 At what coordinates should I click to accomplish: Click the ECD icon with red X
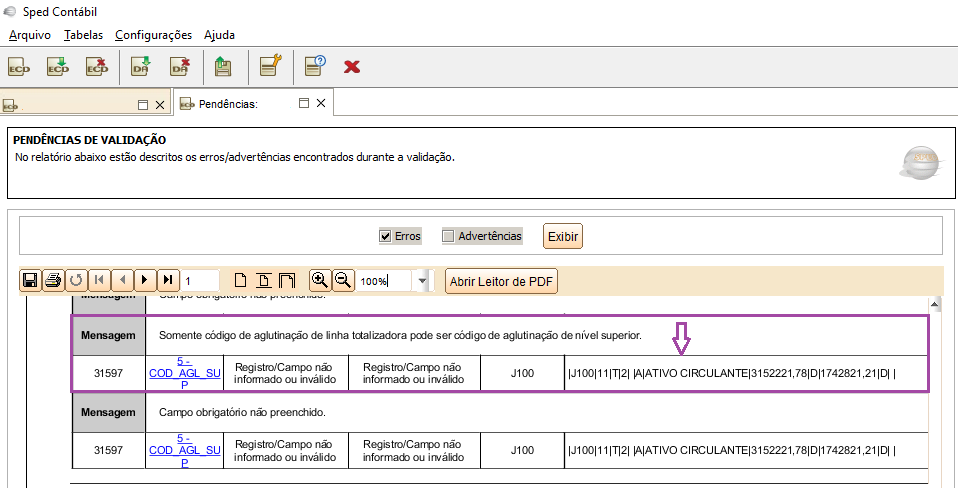pos(97,67)
